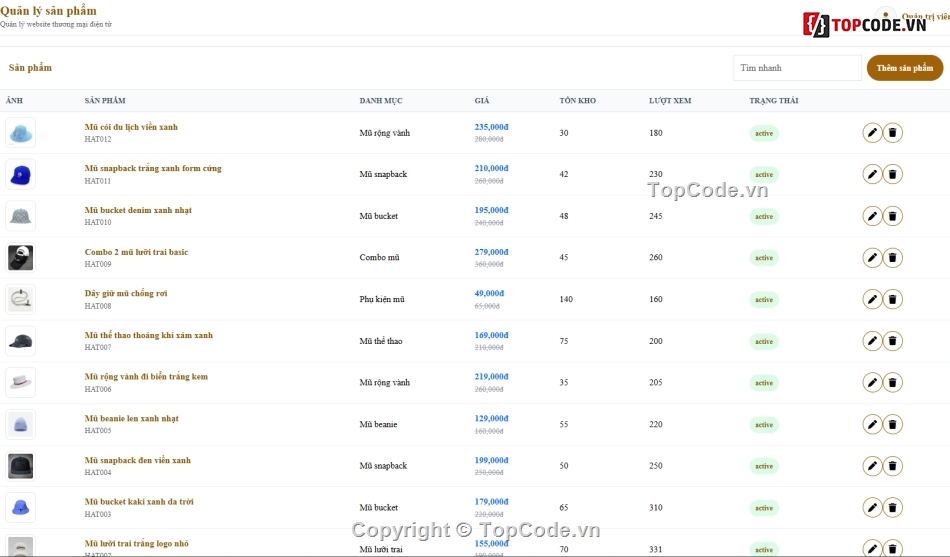Delete the Mũ bucket denim xanh nhạt row
This screenshot has height=557, width=950.
[x=892, y=216]
